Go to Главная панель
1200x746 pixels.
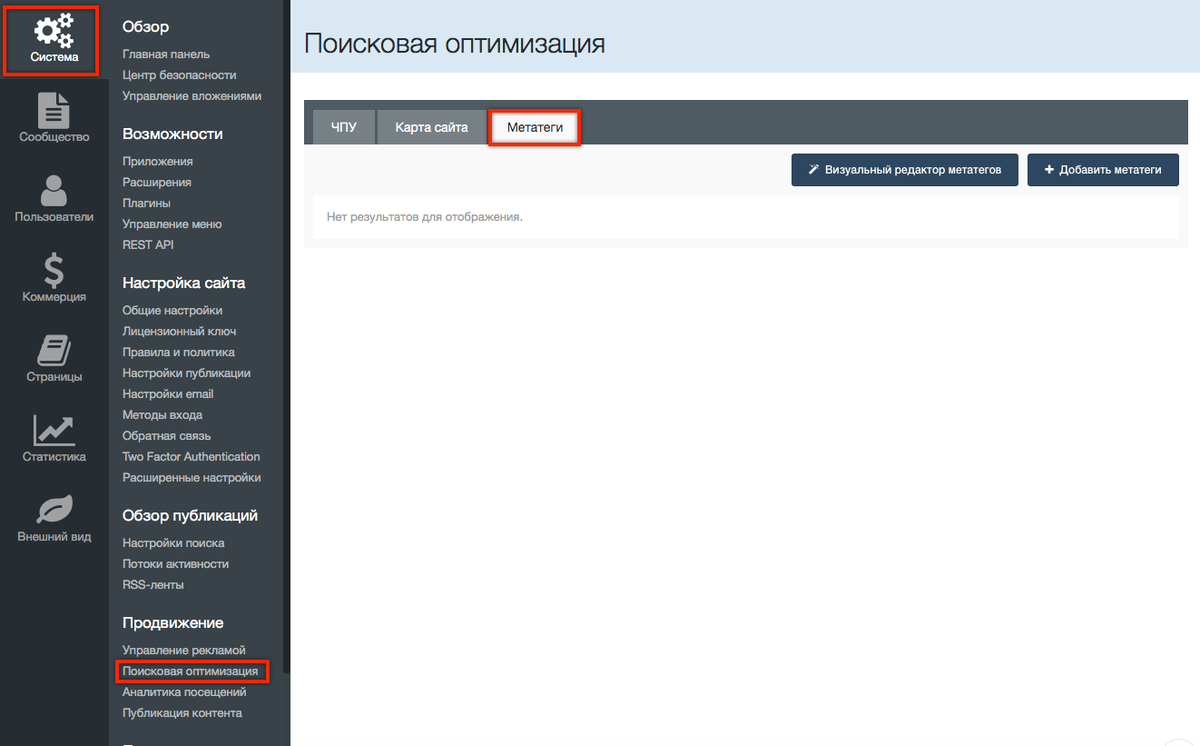click(x=166, y=54)
